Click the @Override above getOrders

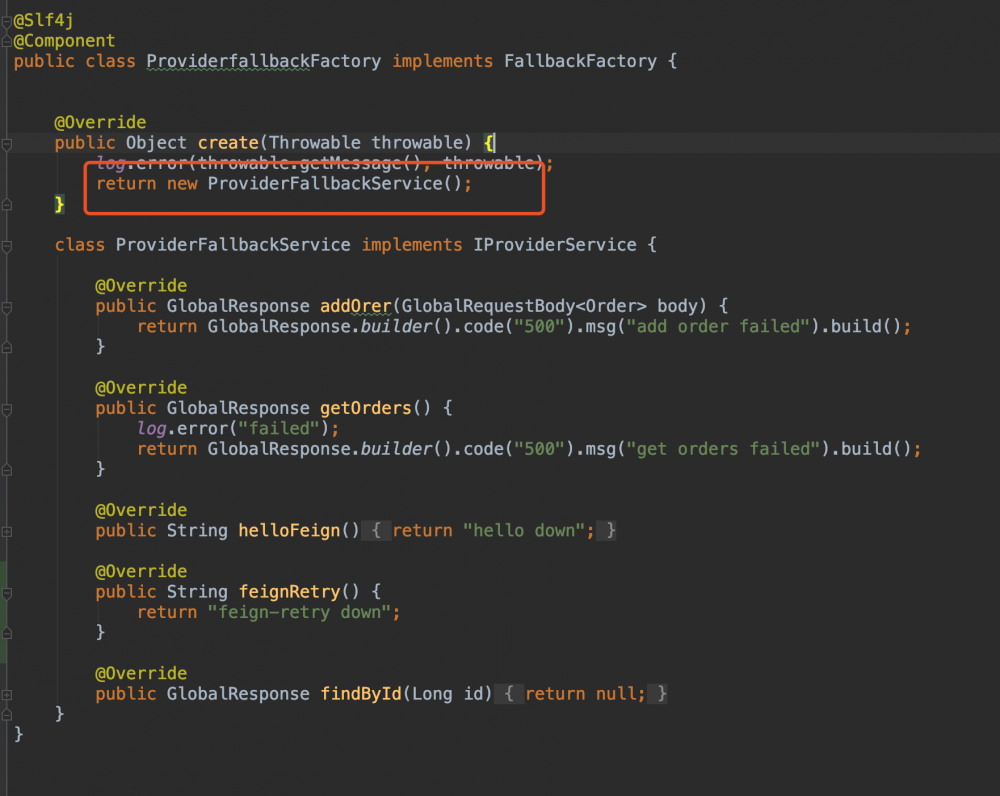tap(141, 388)
